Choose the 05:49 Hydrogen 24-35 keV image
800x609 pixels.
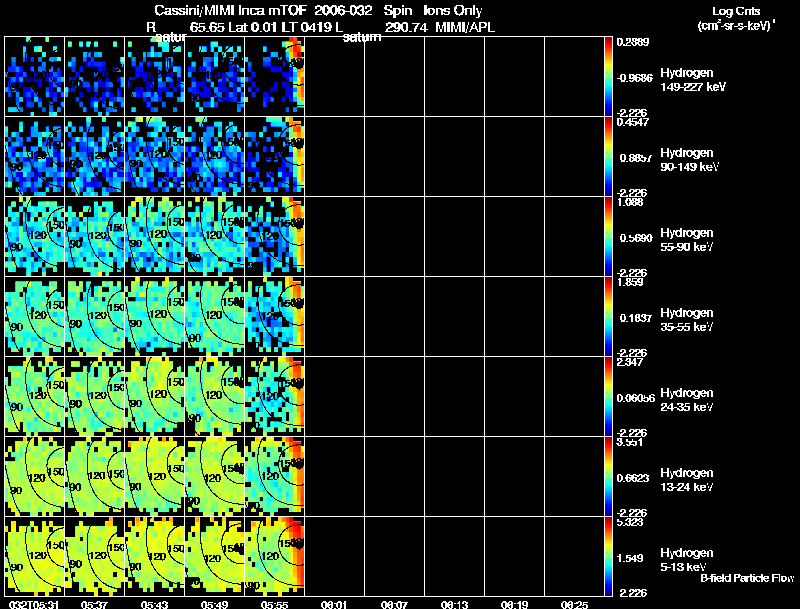[x=214, y=396]
